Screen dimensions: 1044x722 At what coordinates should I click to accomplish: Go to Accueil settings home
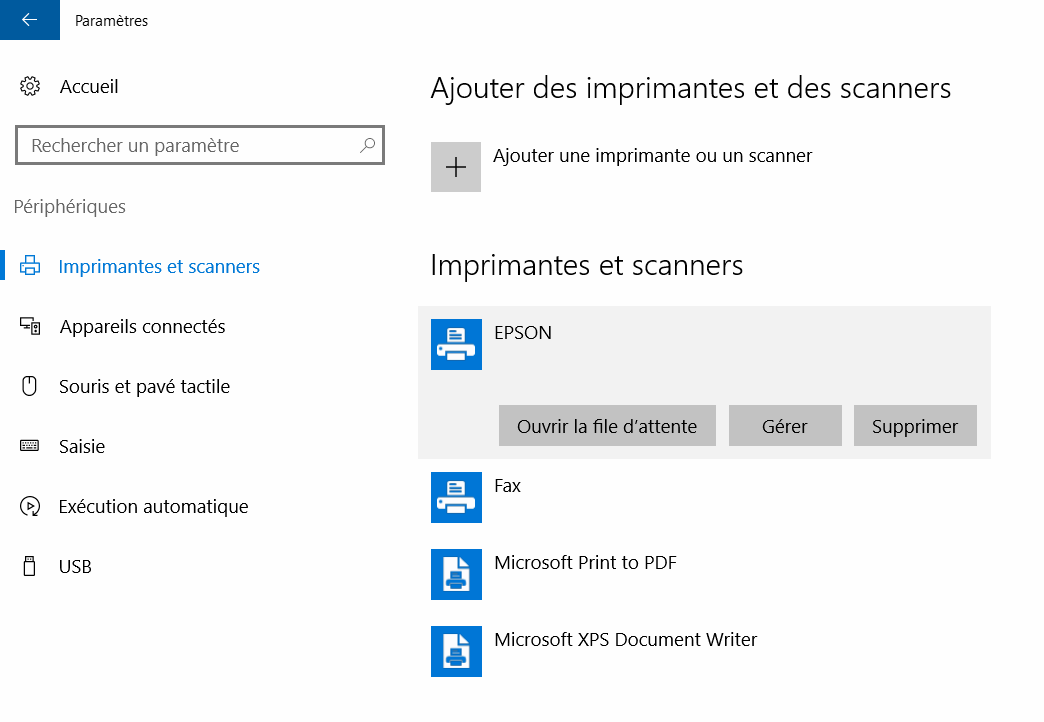89,87
